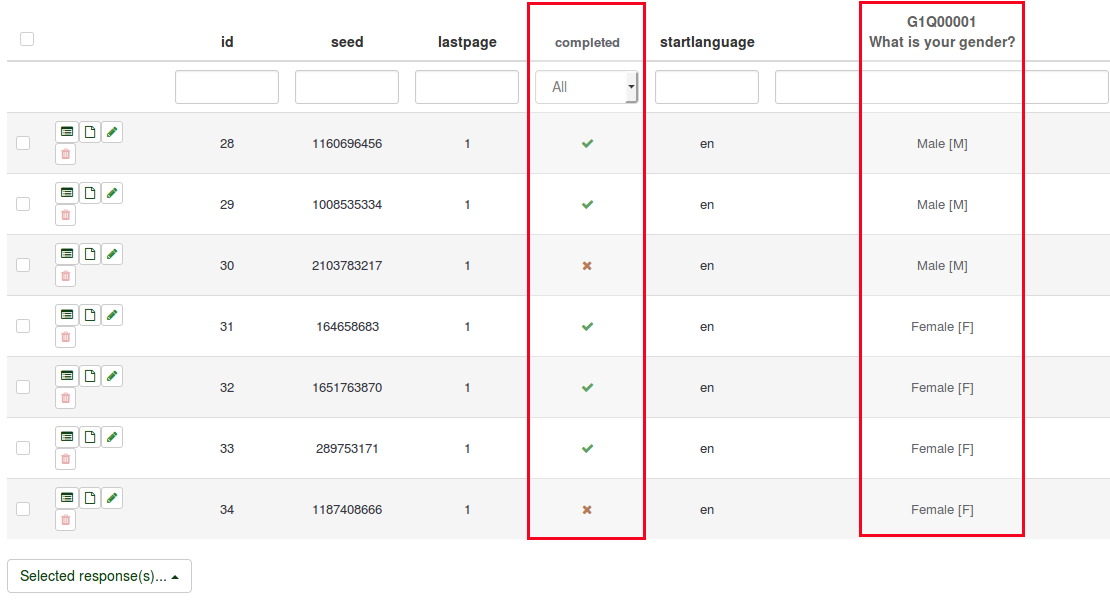
Task: Open the document icon for response 28
Action: point(90,132)
